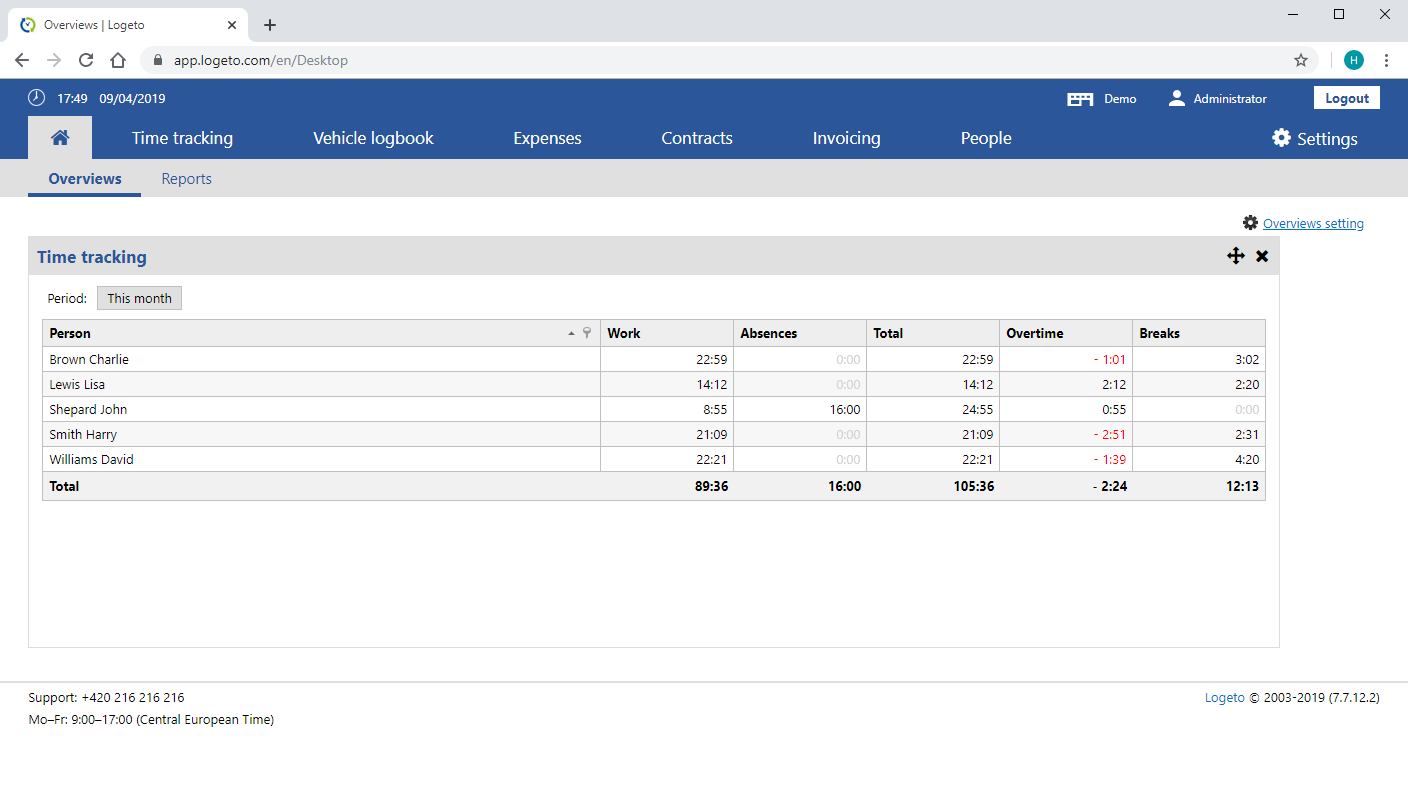
Task: Click the filter icon in Person column header
Action: pyautogui.click(x=587, y=333)
